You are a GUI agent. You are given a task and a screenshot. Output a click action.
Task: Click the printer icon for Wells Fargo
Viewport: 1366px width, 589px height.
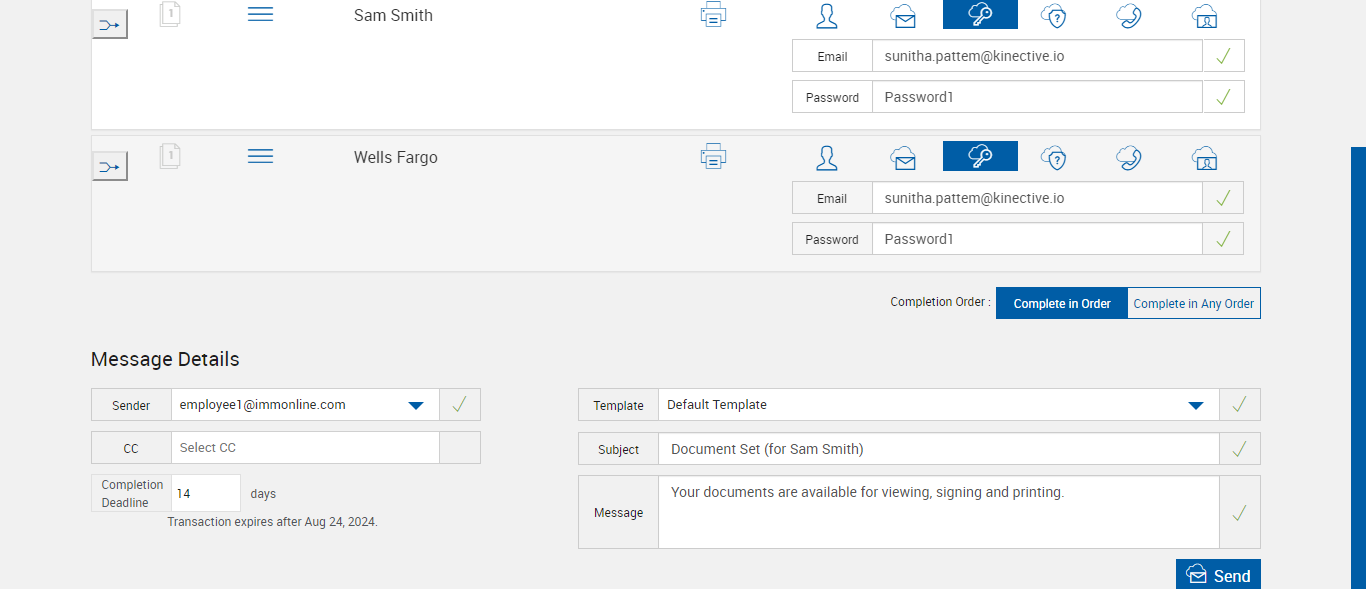[713, 157]
